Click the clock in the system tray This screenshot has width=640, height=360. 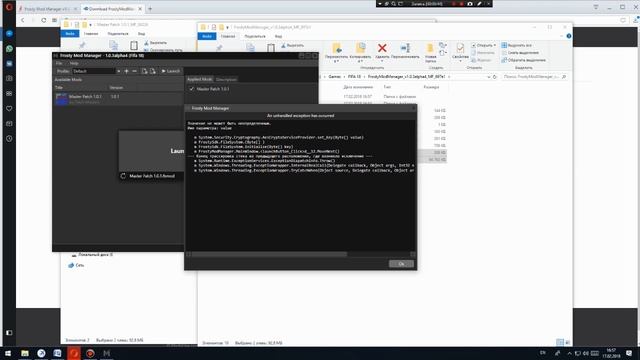[611, 353]
